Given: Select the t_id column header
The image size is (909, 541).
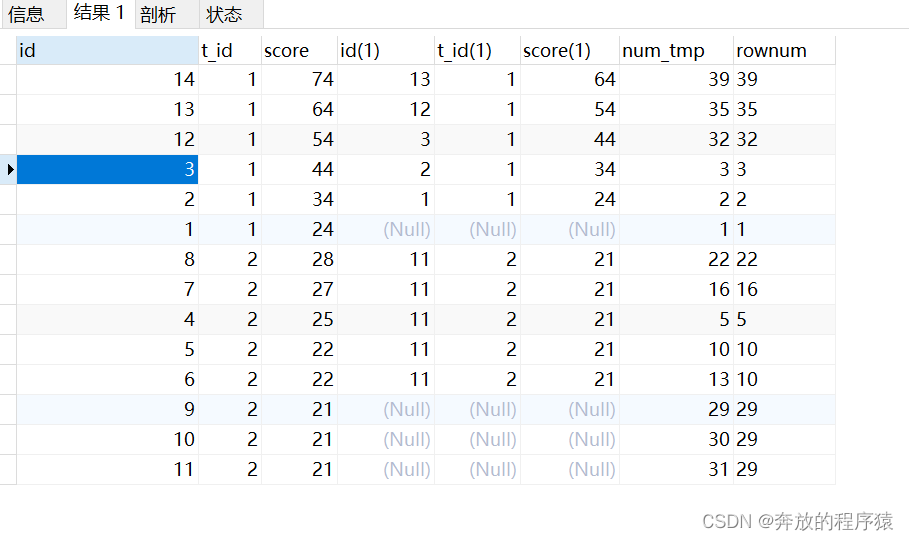Looking at the screenshot, I should point(229,50).
